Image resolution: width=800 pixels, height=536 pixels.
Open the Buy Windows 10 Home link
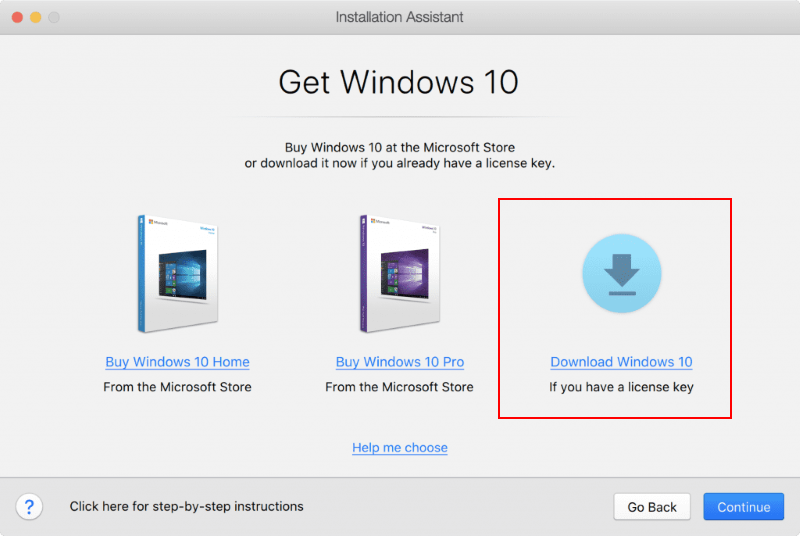pos(177,362)
